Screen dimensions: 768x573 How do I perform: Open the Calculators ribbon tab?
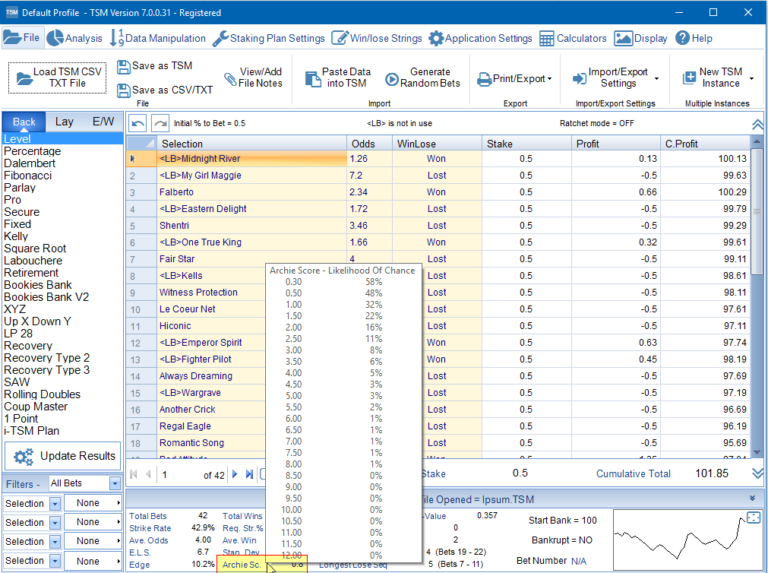click(573, 38)
